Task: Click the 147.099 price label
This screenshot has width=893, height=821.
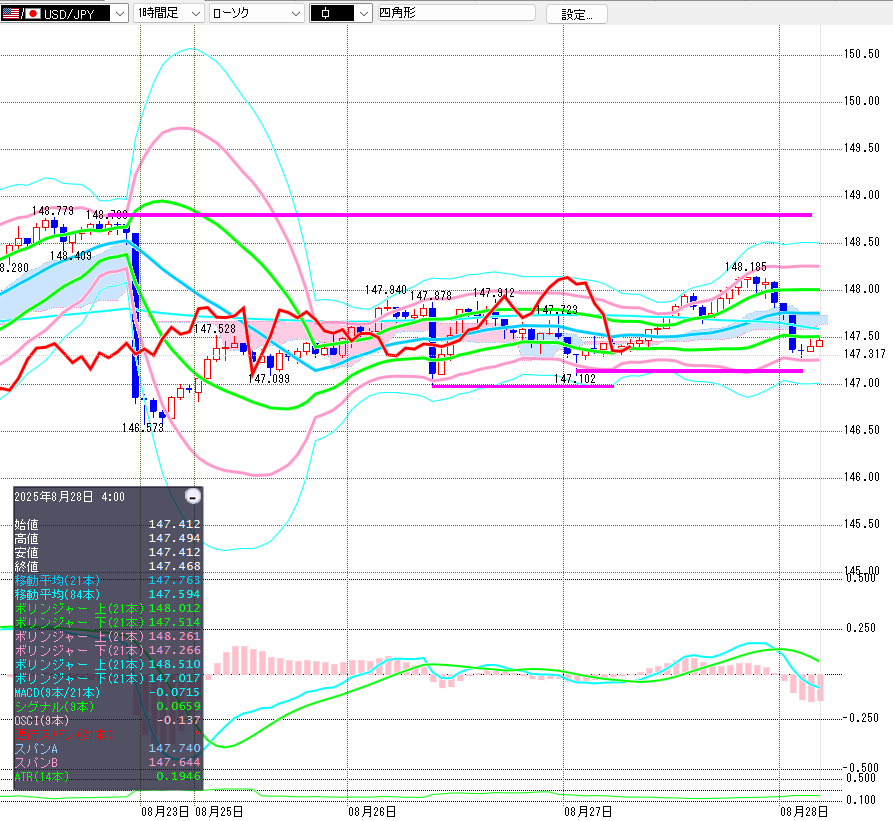Action: [269, 379]
